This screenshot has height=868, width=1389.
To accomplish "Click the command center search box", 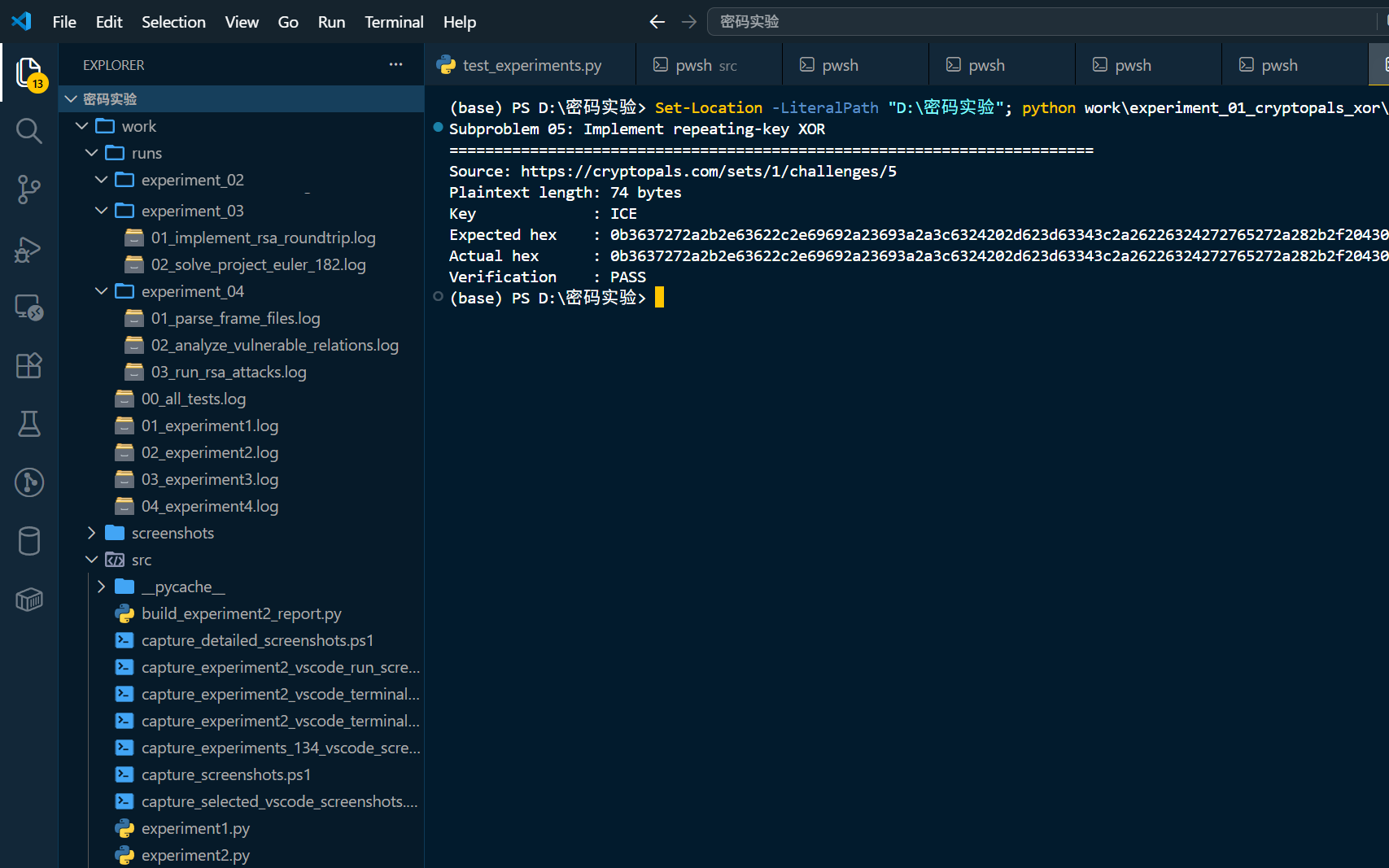I will [x=1042, y=22].
